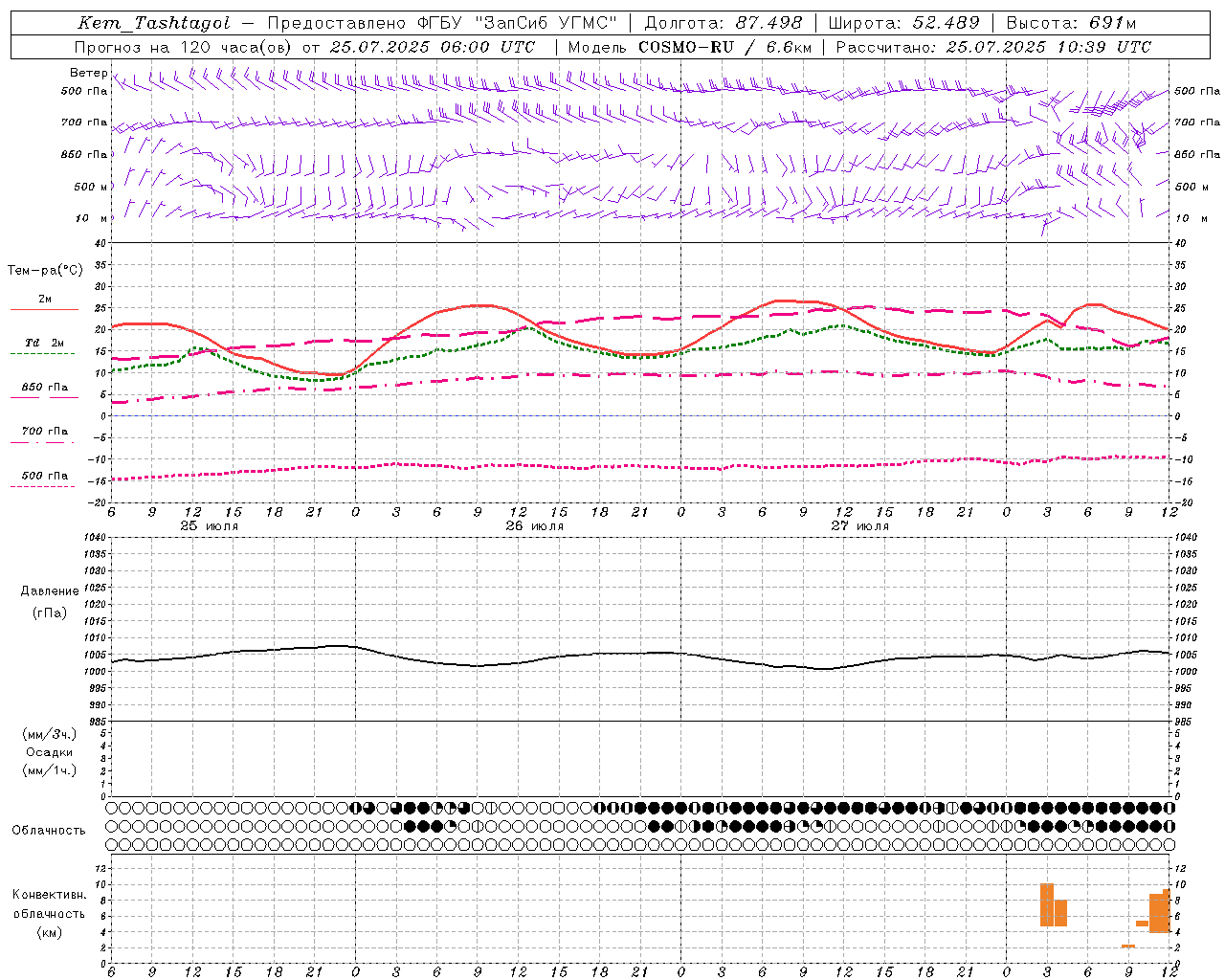The height and width of the screenshot is (980, 1225).
Task: Select the forecast start time 25.07.2025 06:00 UTC
Action: click(433, 47)
